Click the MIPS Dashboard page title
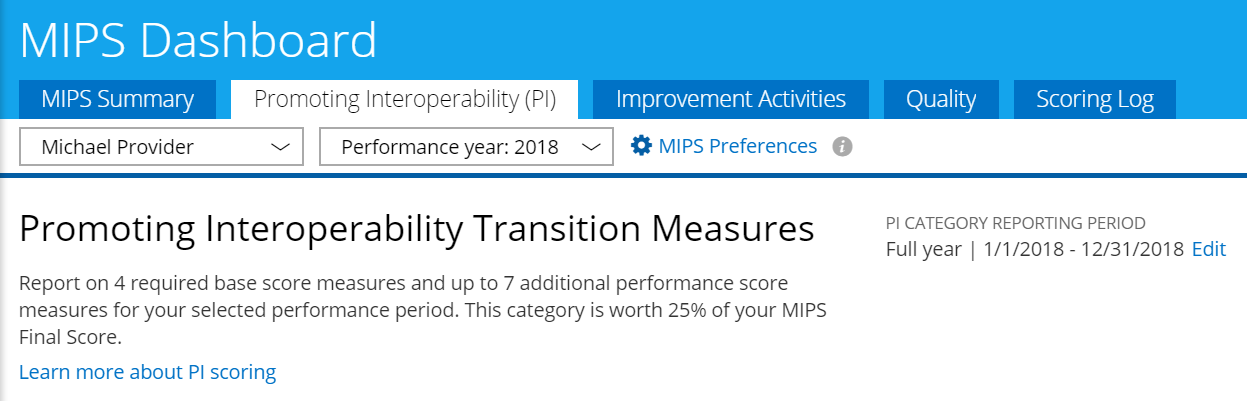 point(198,41)
